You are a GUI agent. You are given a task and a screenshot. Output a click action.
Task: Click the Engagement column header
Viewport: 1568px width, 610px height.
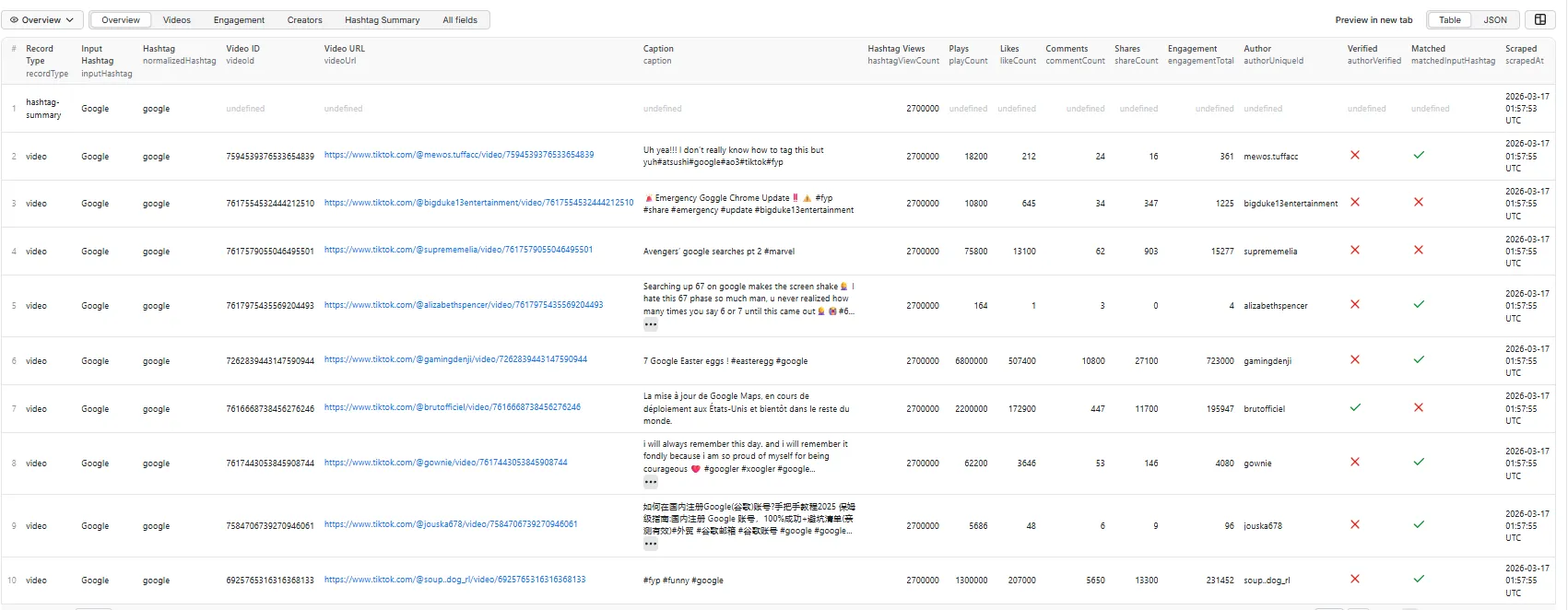[x=1200, y=54]
